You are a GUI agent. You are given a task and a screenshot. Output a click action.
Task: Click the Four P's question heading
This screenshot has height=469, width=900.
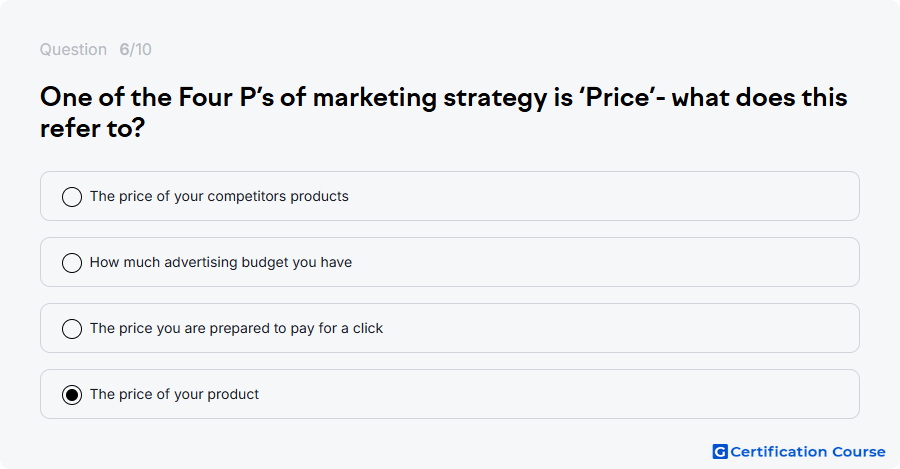444,113
